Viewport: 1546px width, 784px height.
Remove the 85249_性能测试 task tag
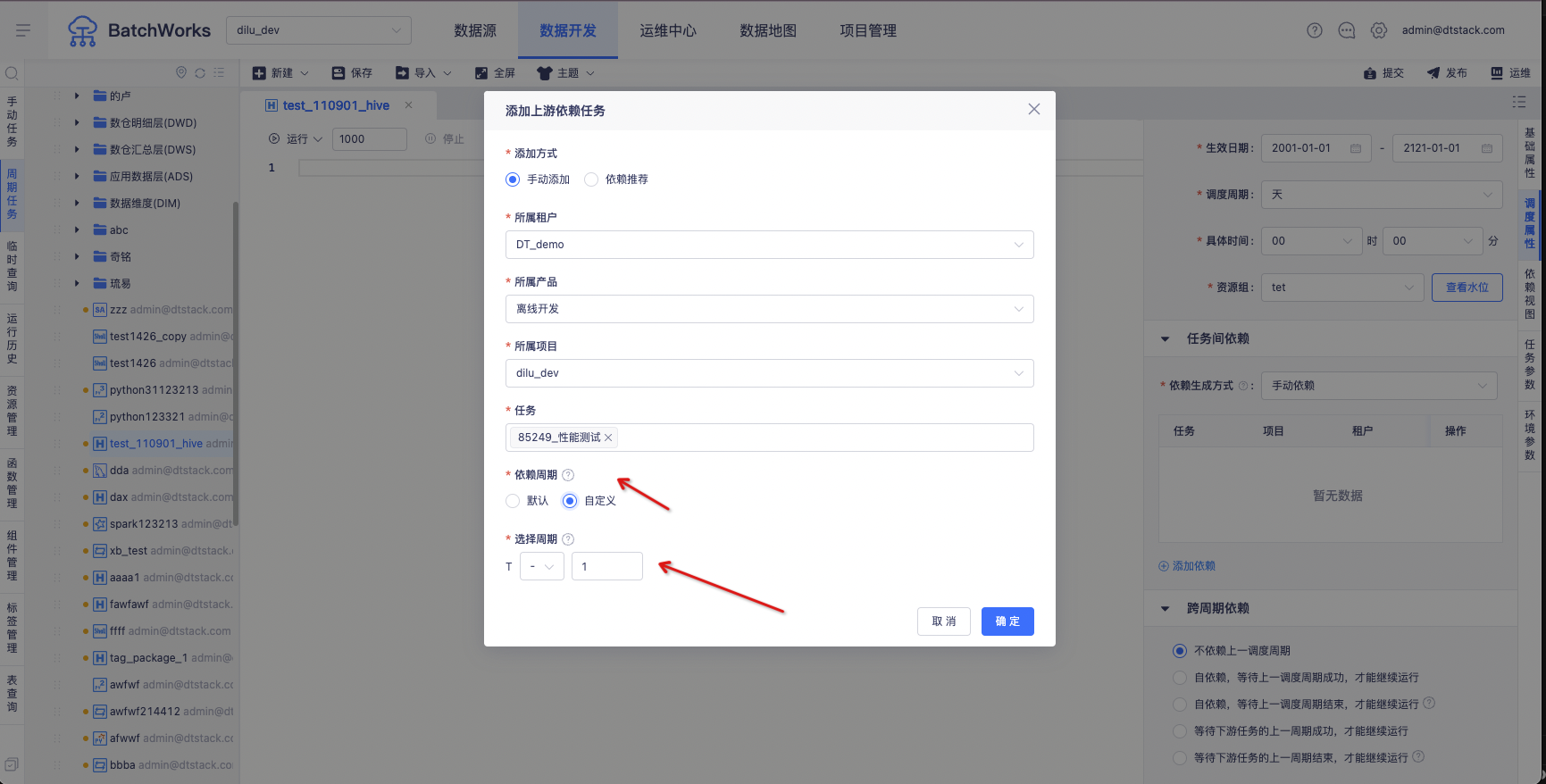608,438
